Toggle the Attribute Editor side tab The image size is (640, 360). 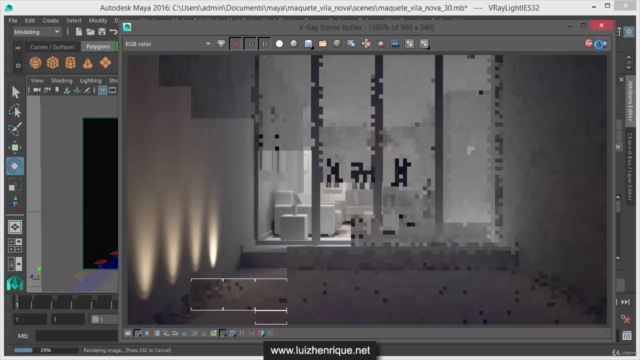(x=630, y=100)
